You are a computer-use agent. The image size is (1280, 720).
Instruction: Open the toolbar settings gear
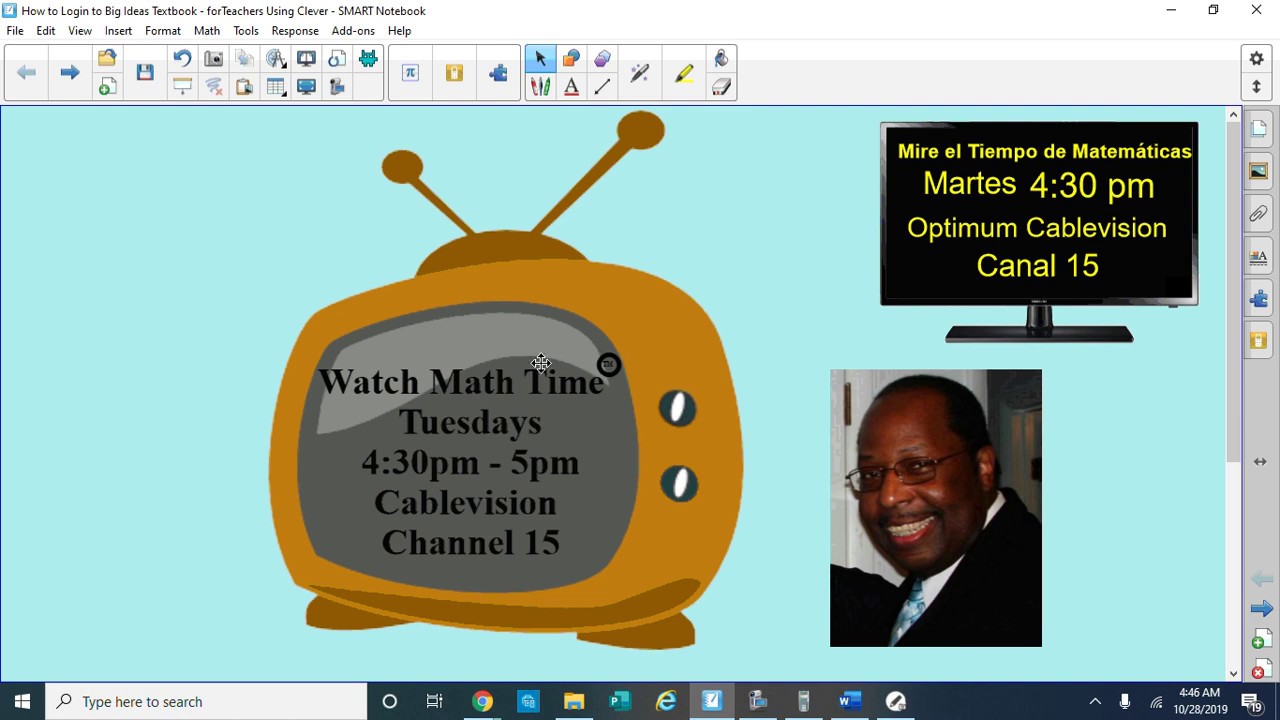coord(1257,58)
